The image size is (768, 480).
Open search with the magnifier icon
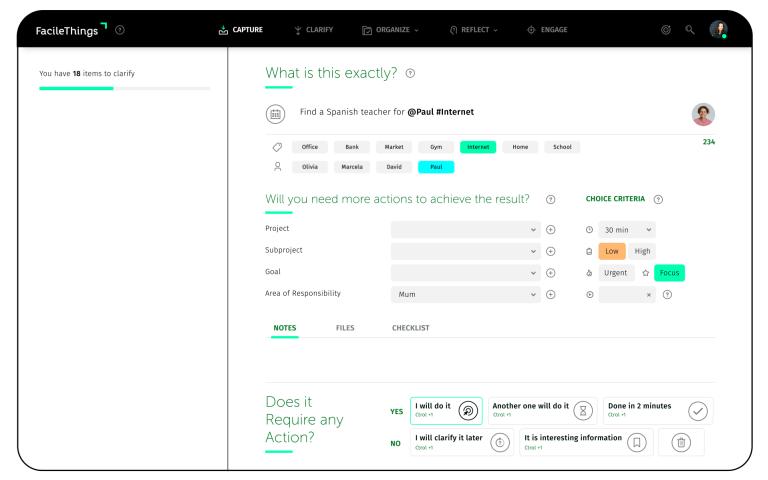tap(690, 30)
